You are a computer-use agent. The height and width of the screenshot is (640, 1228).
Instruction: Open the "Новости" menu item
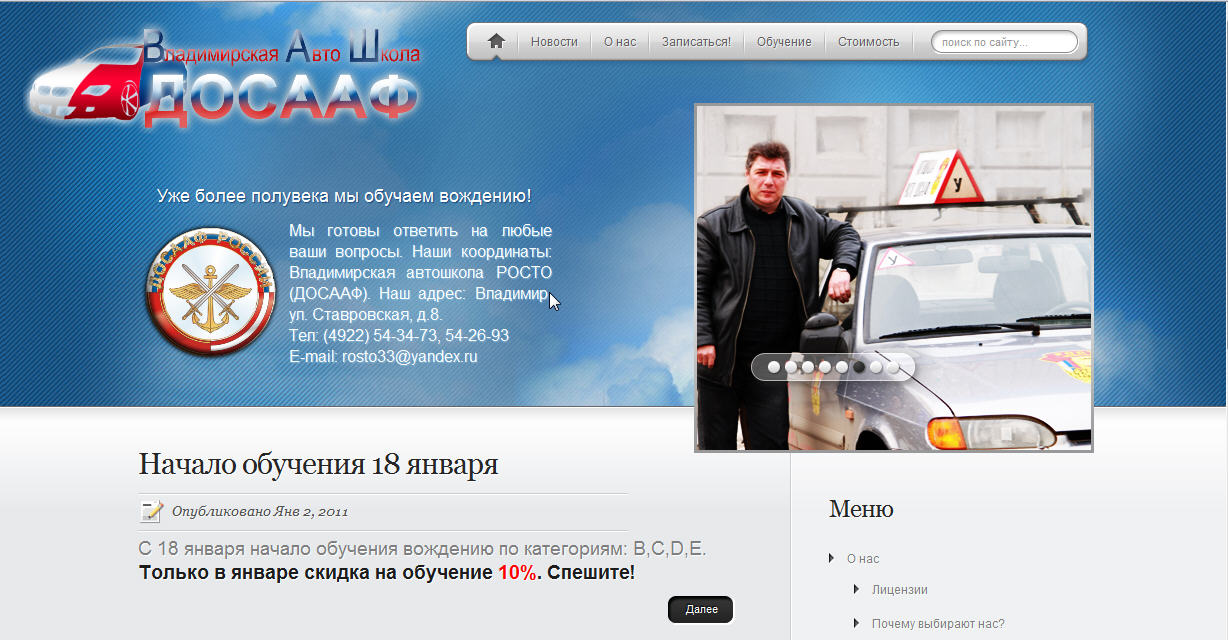coord(554,41)
